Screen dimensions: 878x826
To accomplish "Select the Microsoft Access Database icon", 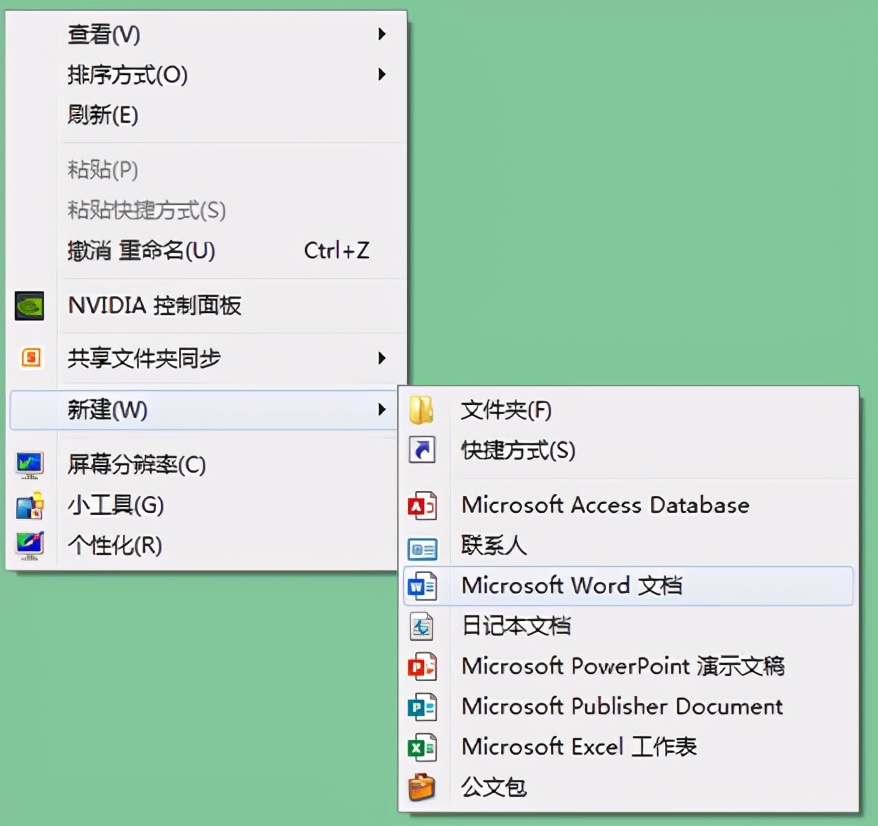I will tap(422, 505).
